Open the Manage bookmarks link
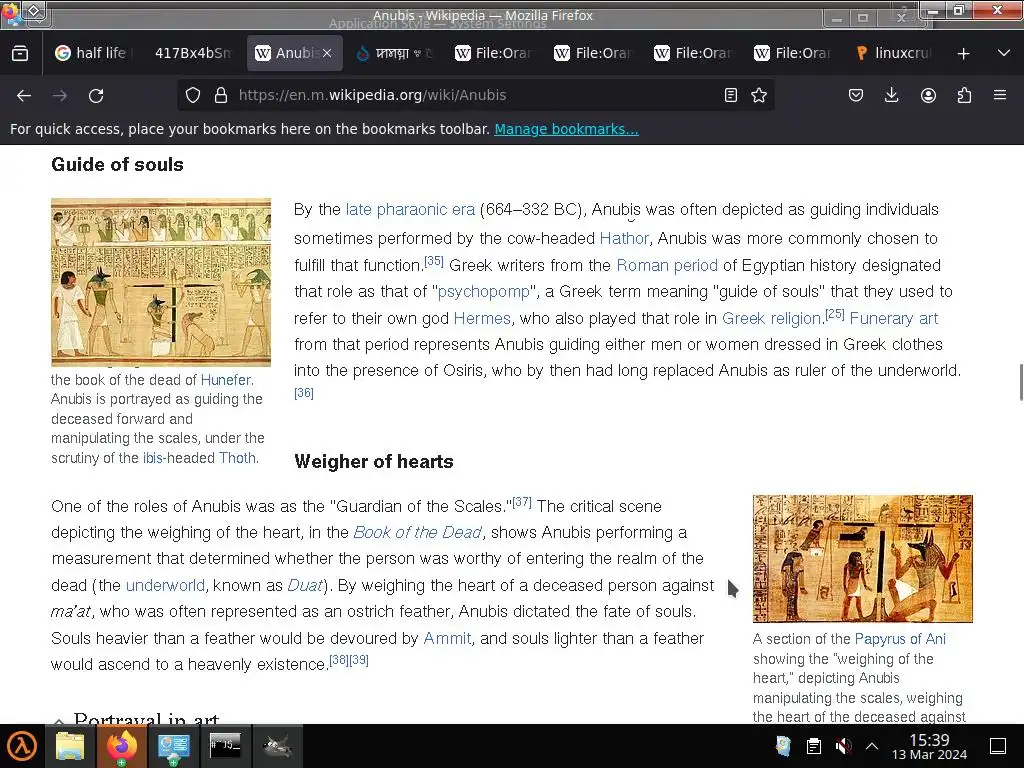 pos(566,129)
